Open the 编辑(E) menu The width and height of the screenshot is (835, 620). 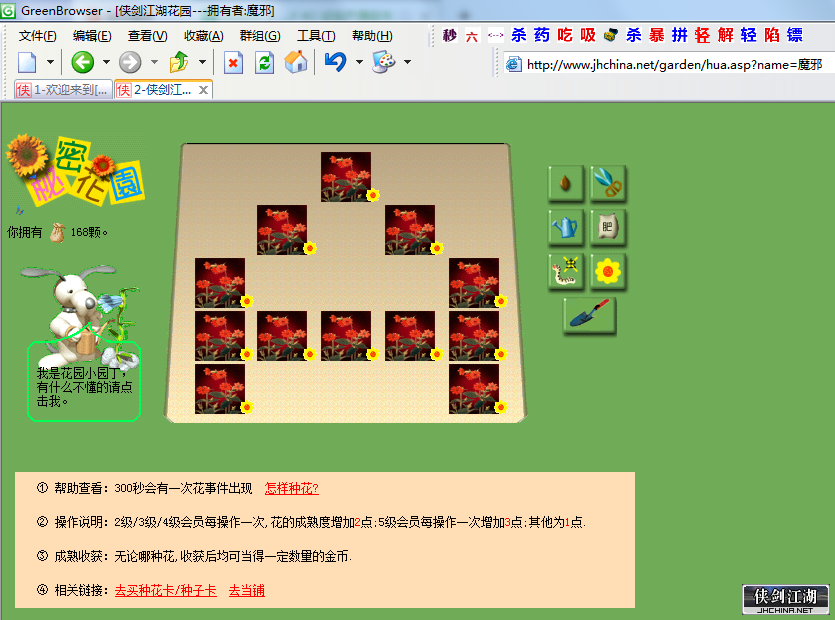tap(92, 36)
